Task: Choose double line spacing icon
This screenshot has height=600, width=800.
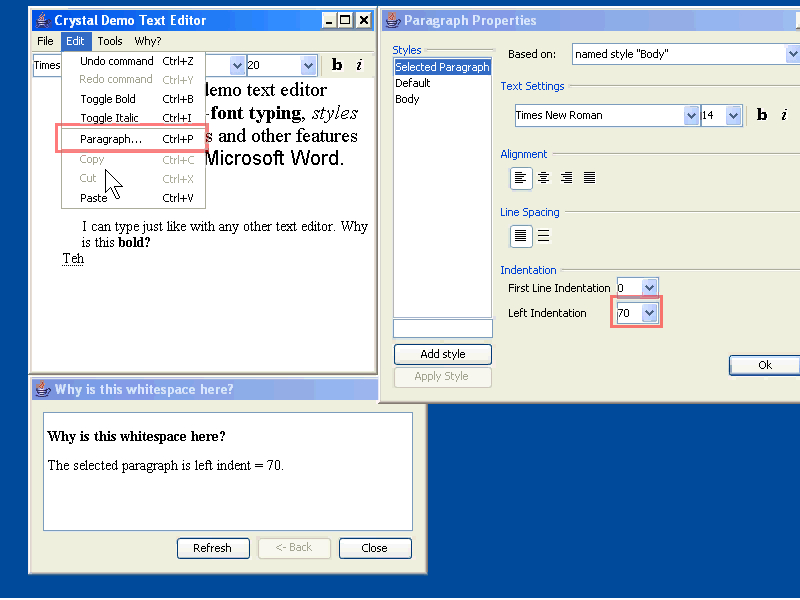Action: pos(544,236)
